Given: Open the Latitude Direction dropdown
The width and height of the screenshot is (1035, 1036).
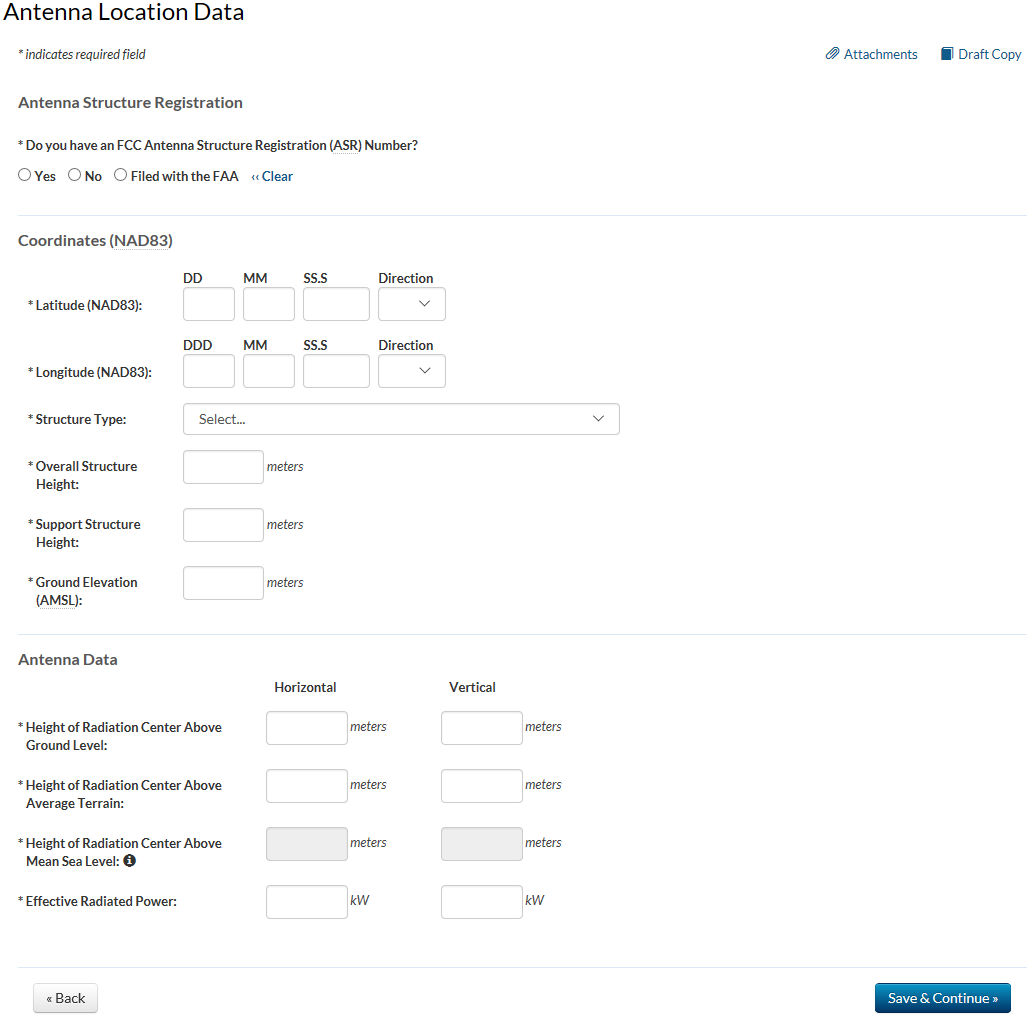Looking at the screenshot, I should coord(412,304).
